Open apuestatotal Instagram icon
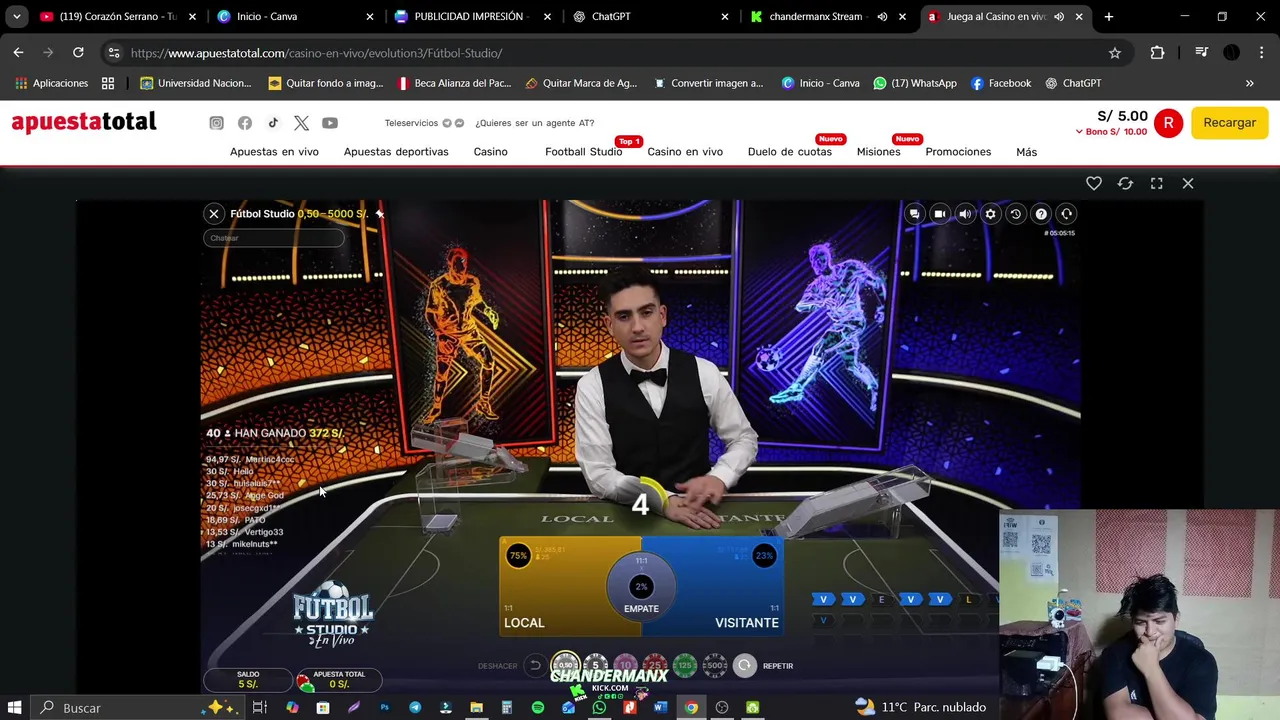Image resolution: width=1280 pixels, height=720 pixels. pos(216,123)
